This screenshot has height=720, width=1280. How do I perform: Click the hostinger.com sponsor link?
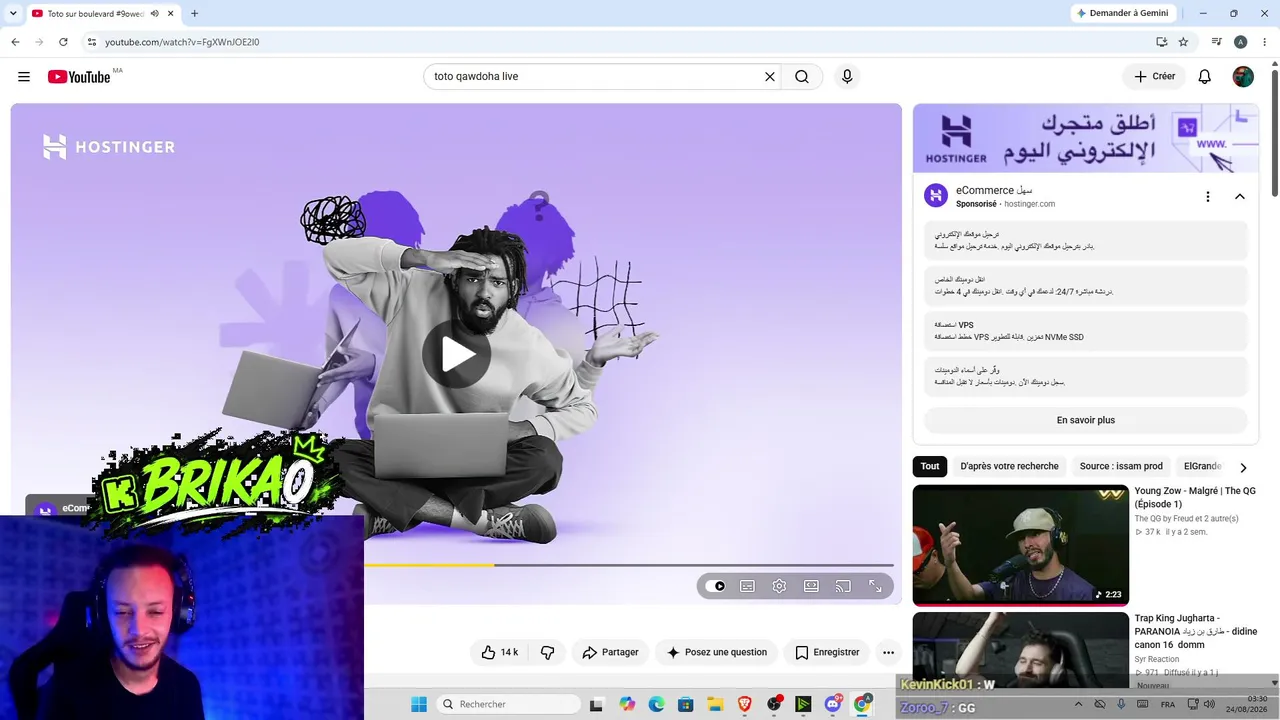[1029, 204]
